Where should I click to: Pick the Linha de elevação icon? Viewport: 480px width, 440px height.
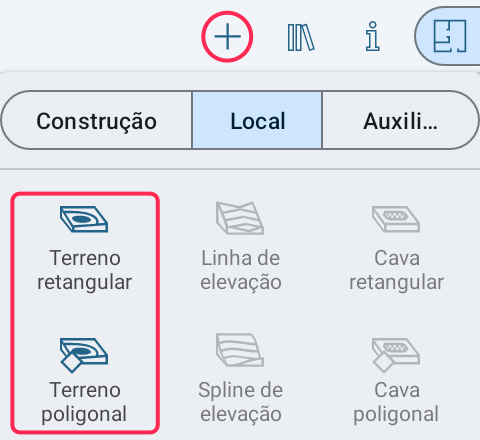240,218
